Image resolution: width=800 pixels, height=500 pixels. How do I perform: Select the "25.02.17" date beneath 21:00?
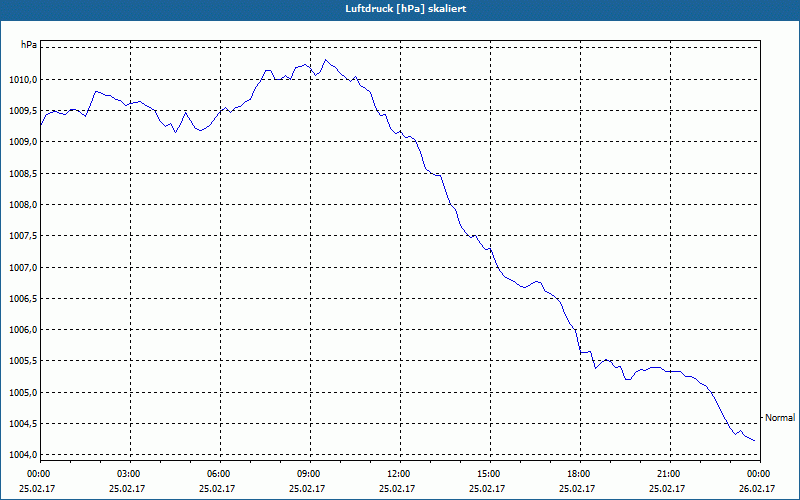[x=667, y=488]
